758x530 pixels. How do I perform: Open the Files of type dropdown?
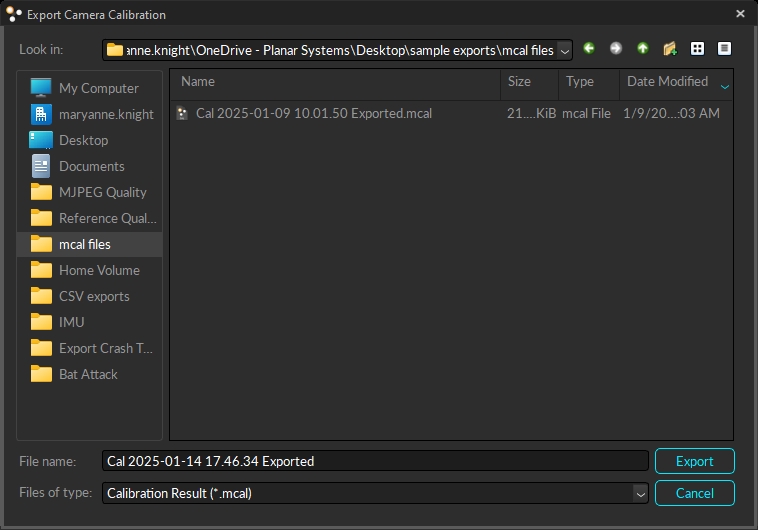point(640,493)
